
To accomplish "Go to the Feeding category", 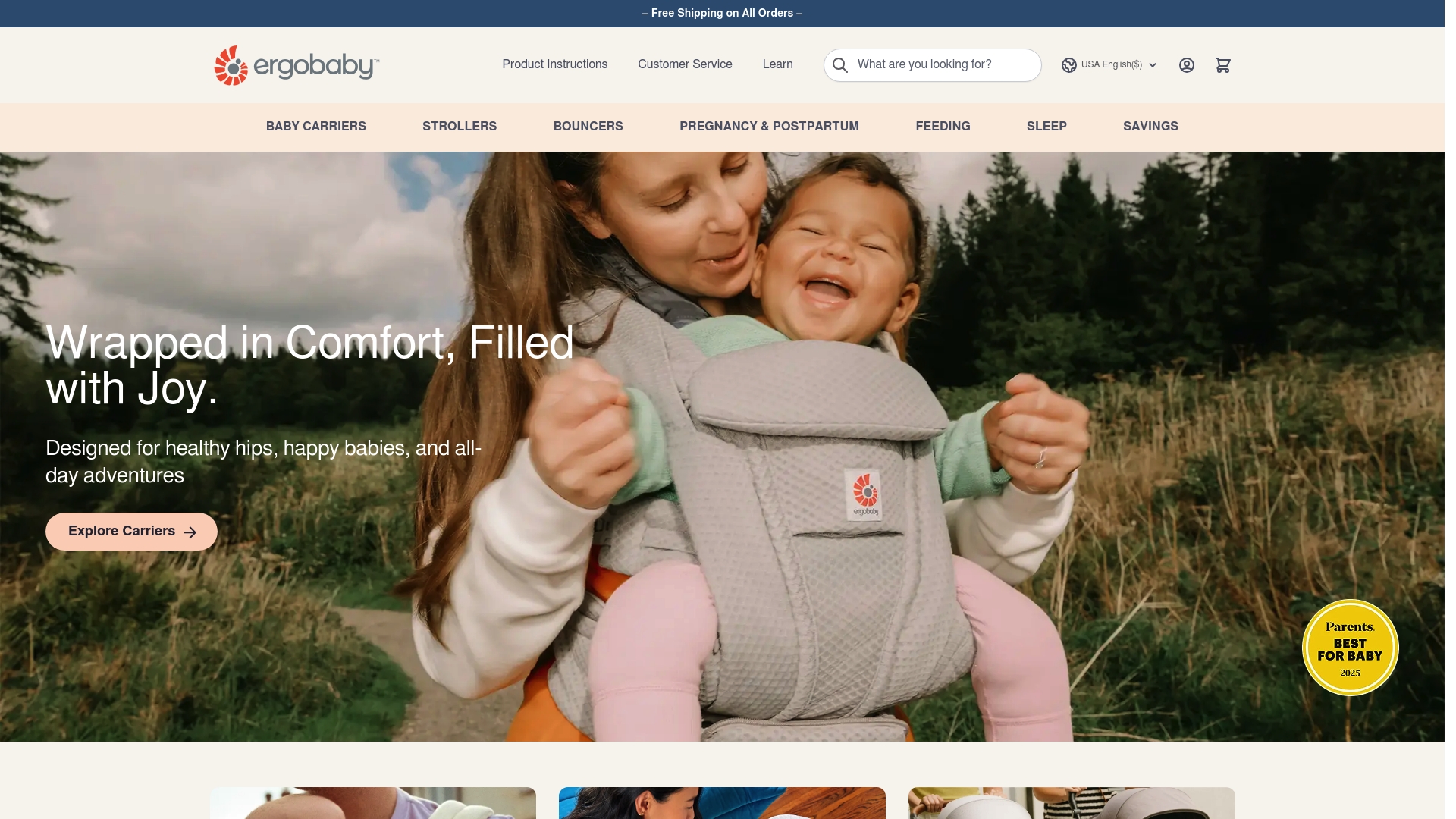I will [943, 127].
